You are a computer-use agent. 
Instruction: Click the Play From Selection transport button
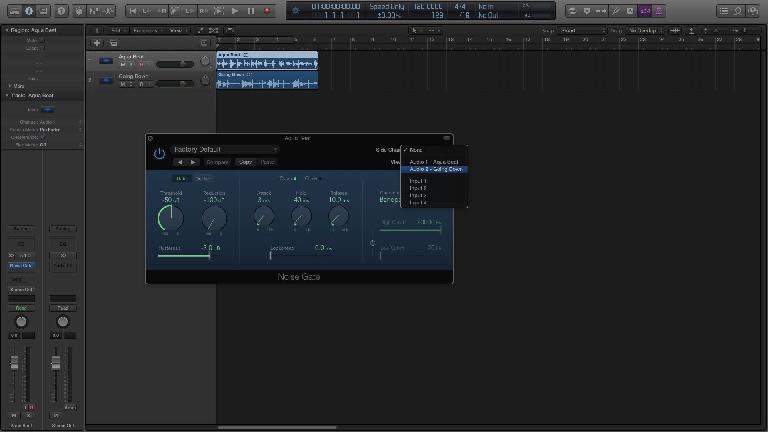coord(219,11)
